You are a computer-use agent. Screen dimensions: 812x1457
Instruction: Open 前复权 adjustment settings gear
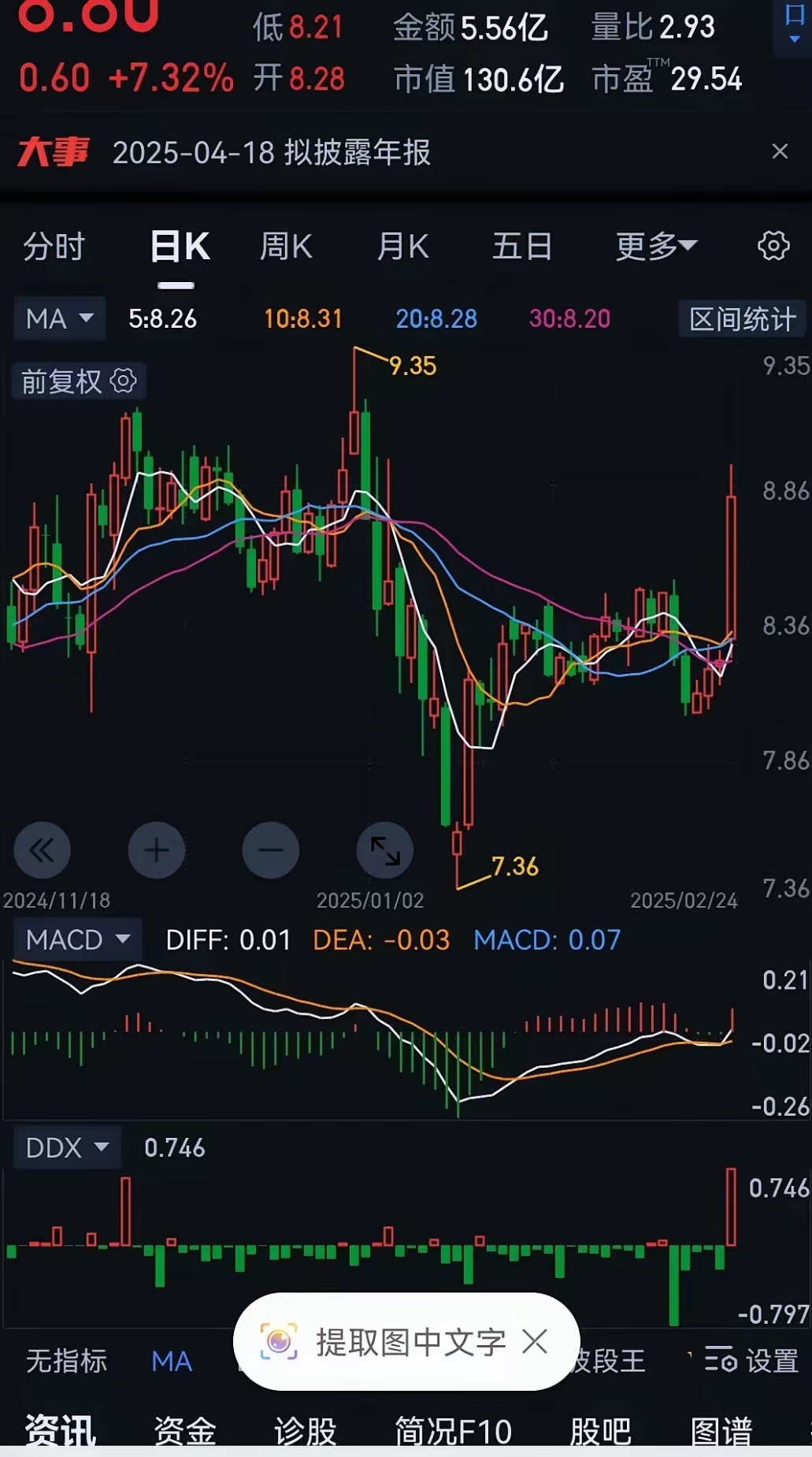pyautogui.click(x=123, y=381)
